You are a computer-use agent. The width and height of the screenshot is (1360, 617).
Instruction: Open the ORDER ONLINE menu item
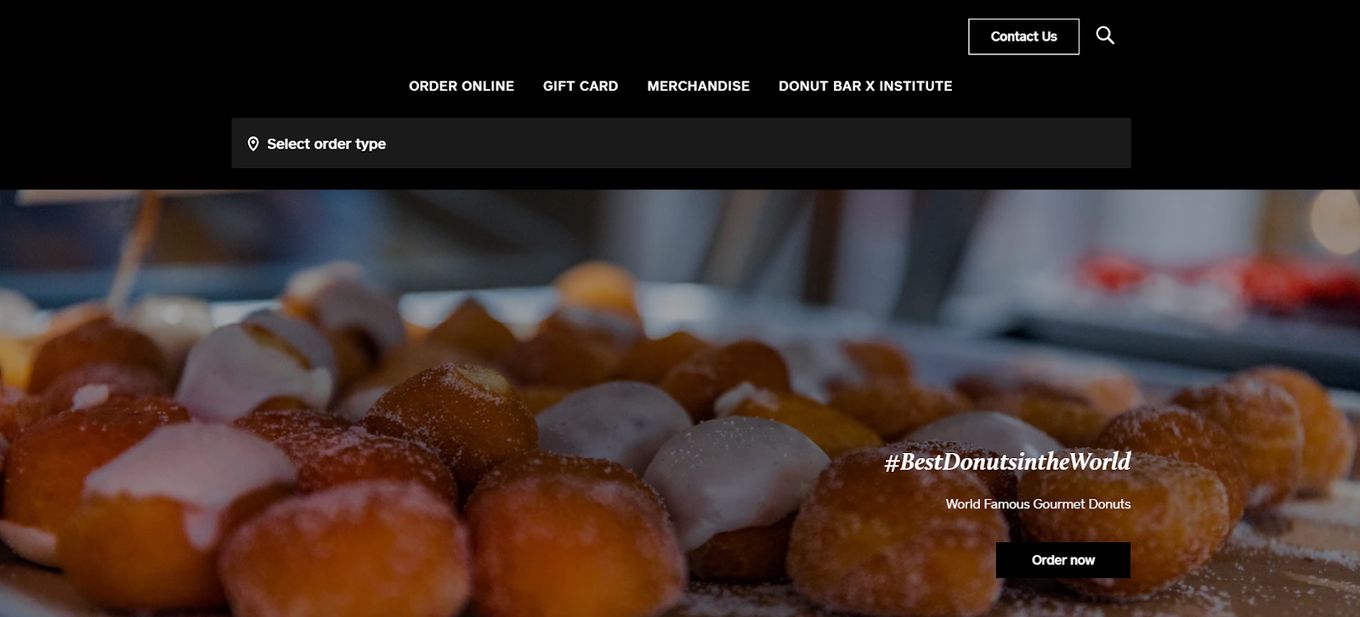pos(461,86)
